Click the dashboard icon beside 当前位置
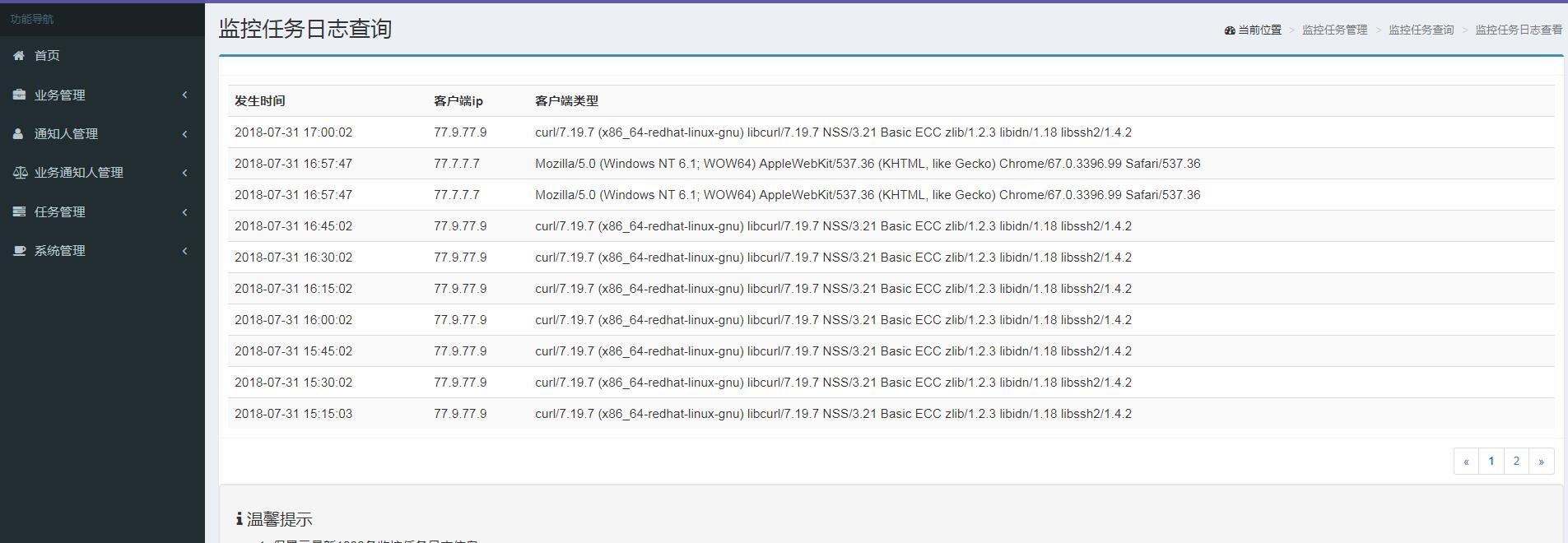 pos(1230,30)
